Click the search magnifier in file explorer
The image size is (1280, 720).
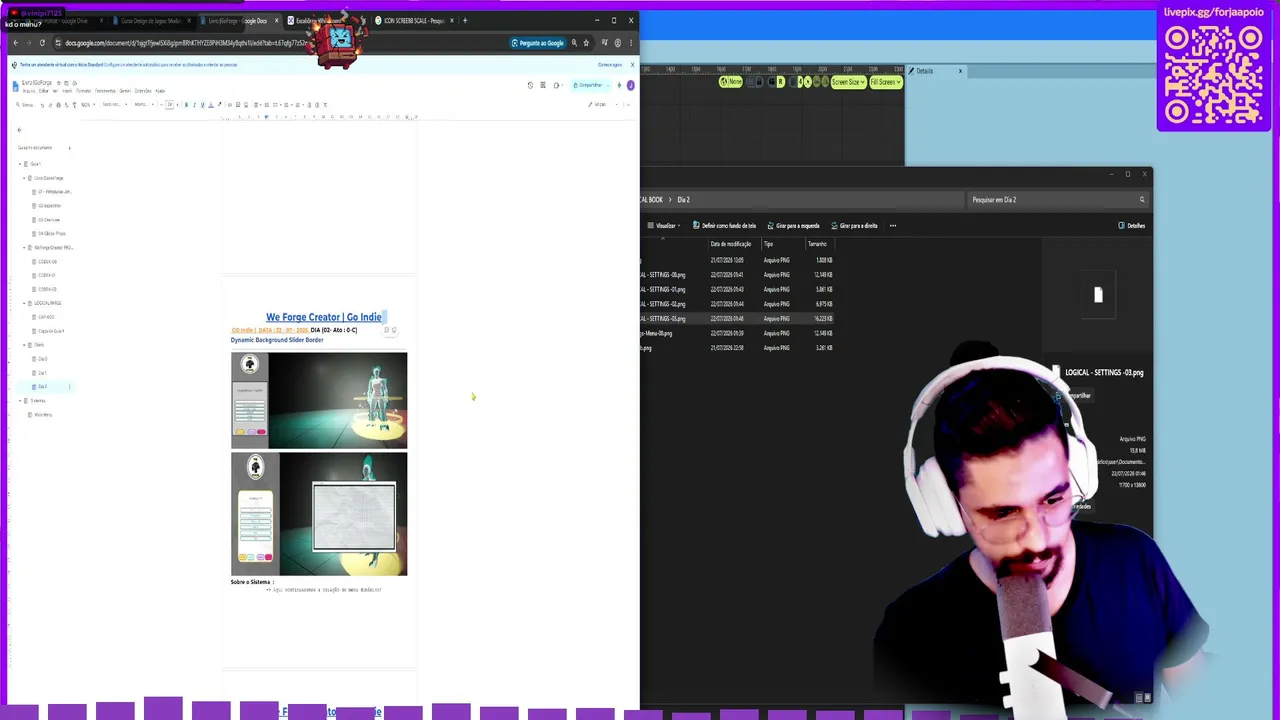pos(1142,200)
